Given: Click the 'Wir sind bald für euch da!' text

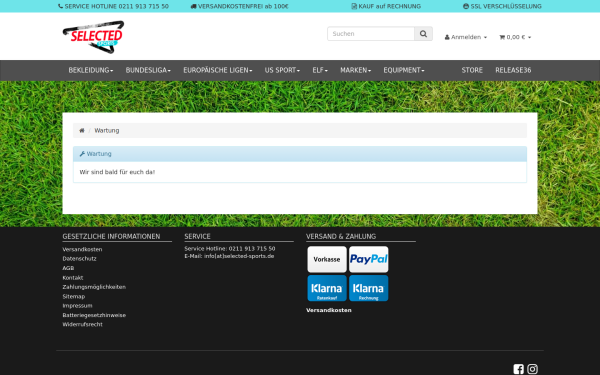Looking at the screenshot, I should pyautogui.click(x=117, y=172).
